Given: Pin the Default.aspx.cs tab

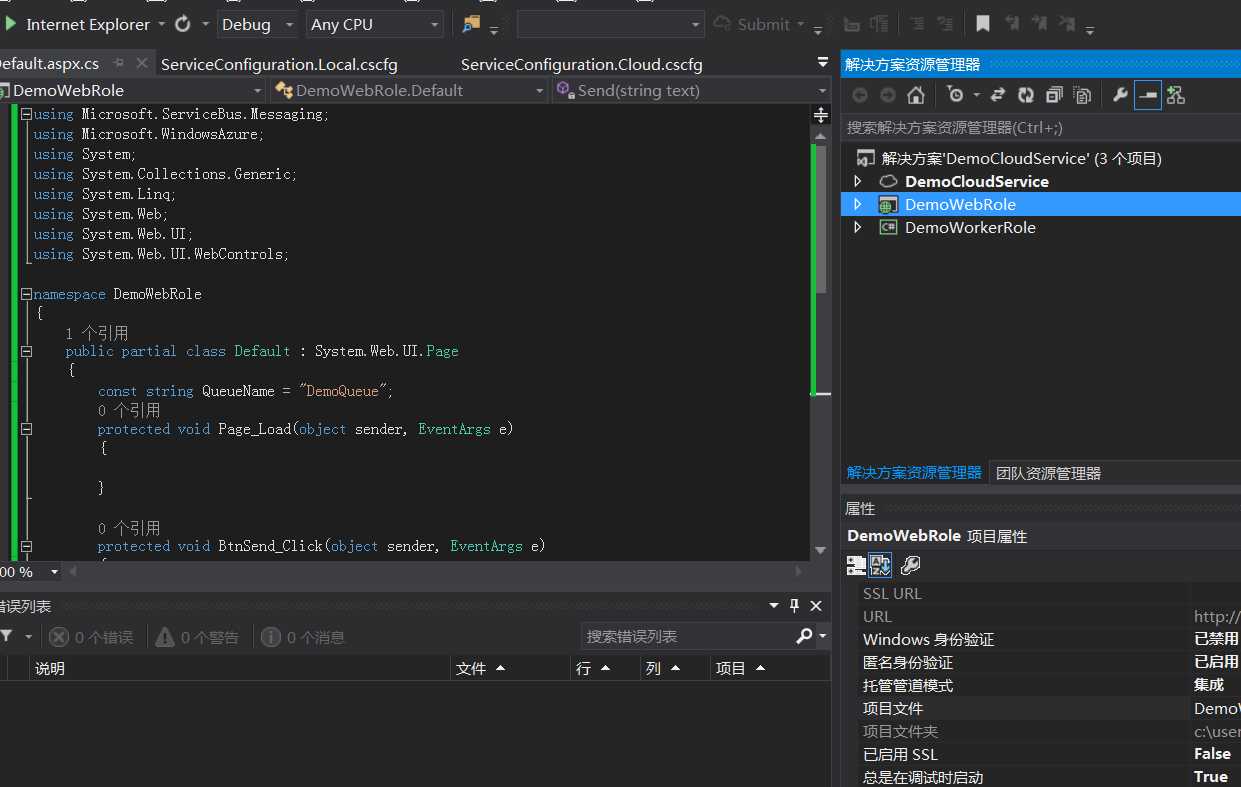Looking at the screenshot, I should coord(118,63).
